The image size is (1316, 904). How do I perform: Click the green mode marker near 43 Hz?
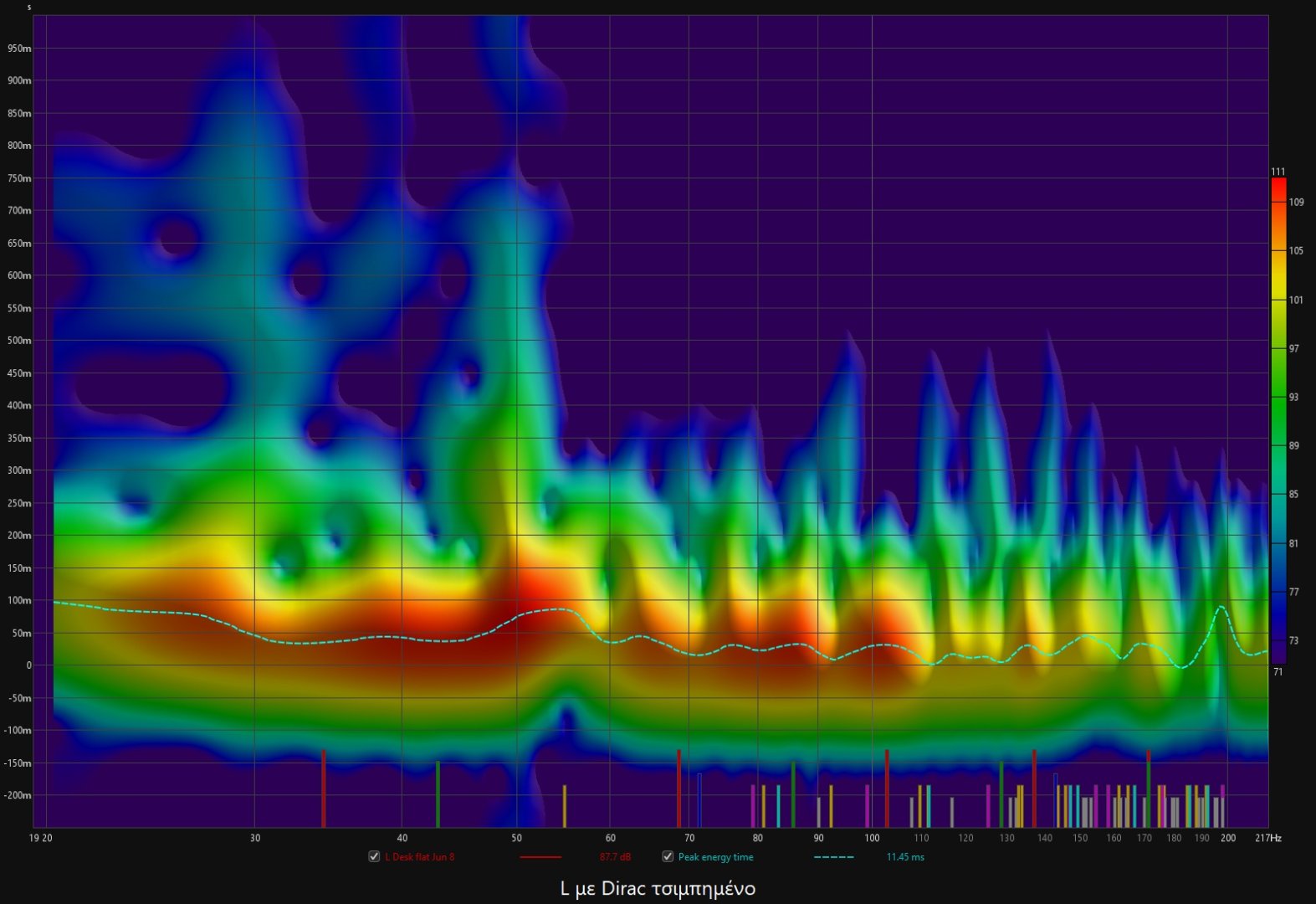(x=438, y=793)
